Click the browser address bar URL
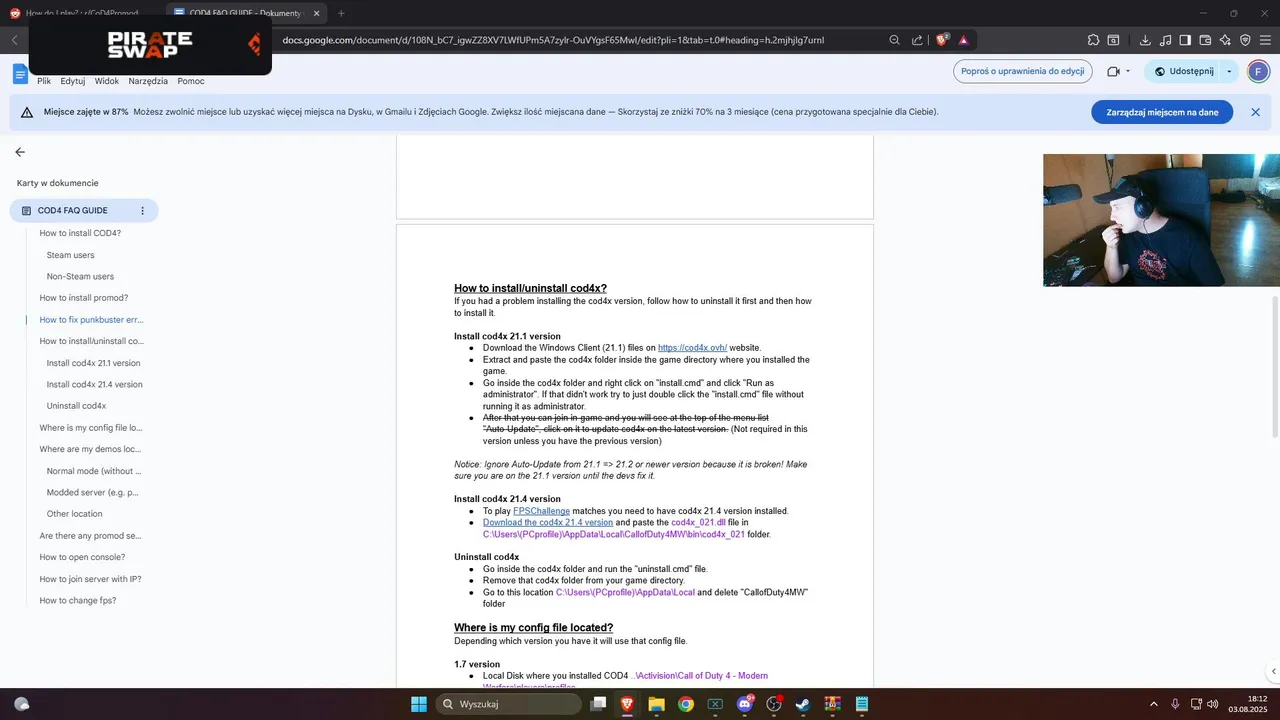The image size is (1280, 720). tap(553, 40)
